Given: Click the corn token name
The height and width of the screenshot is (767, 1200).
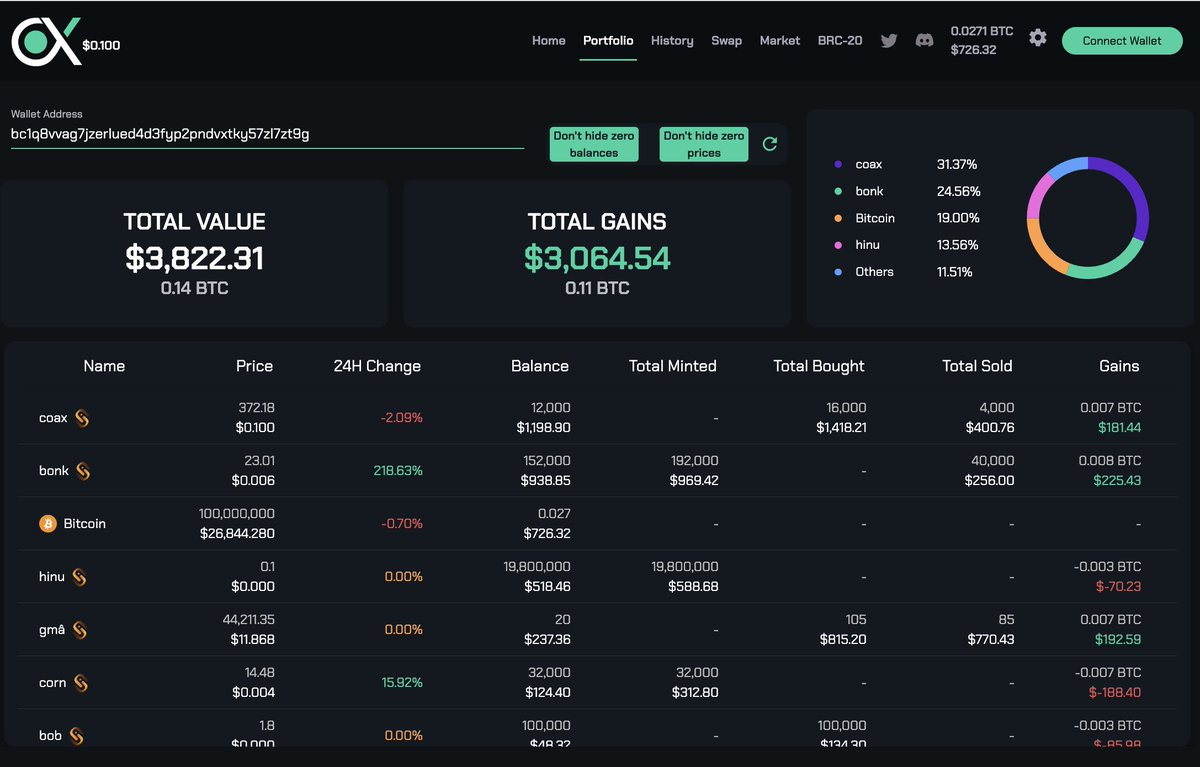Looking at the screenshot, I should 53,683.
